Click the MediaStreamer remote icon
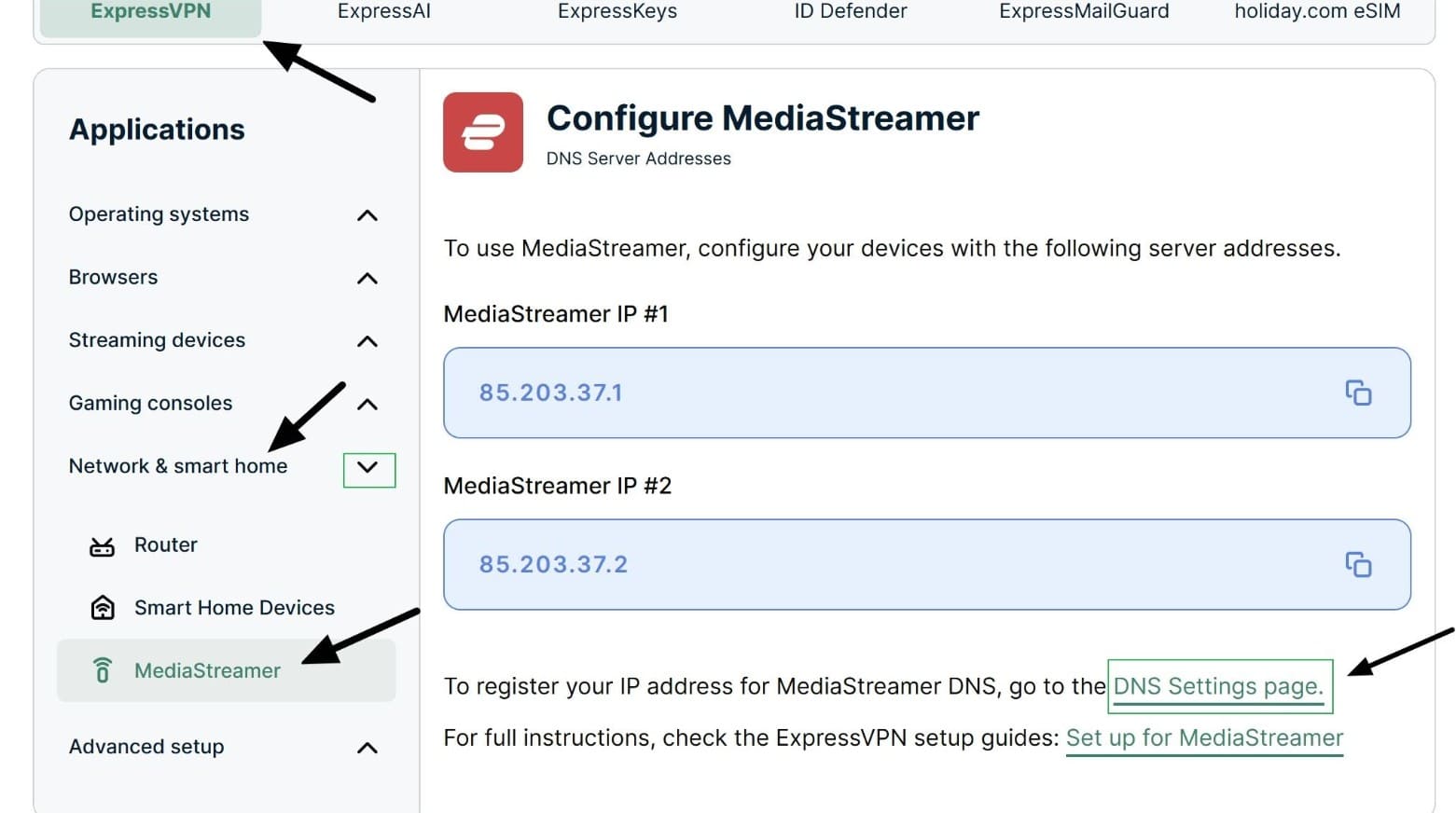This screenshot has width=1456, height=813. click(x=103, y=670)
